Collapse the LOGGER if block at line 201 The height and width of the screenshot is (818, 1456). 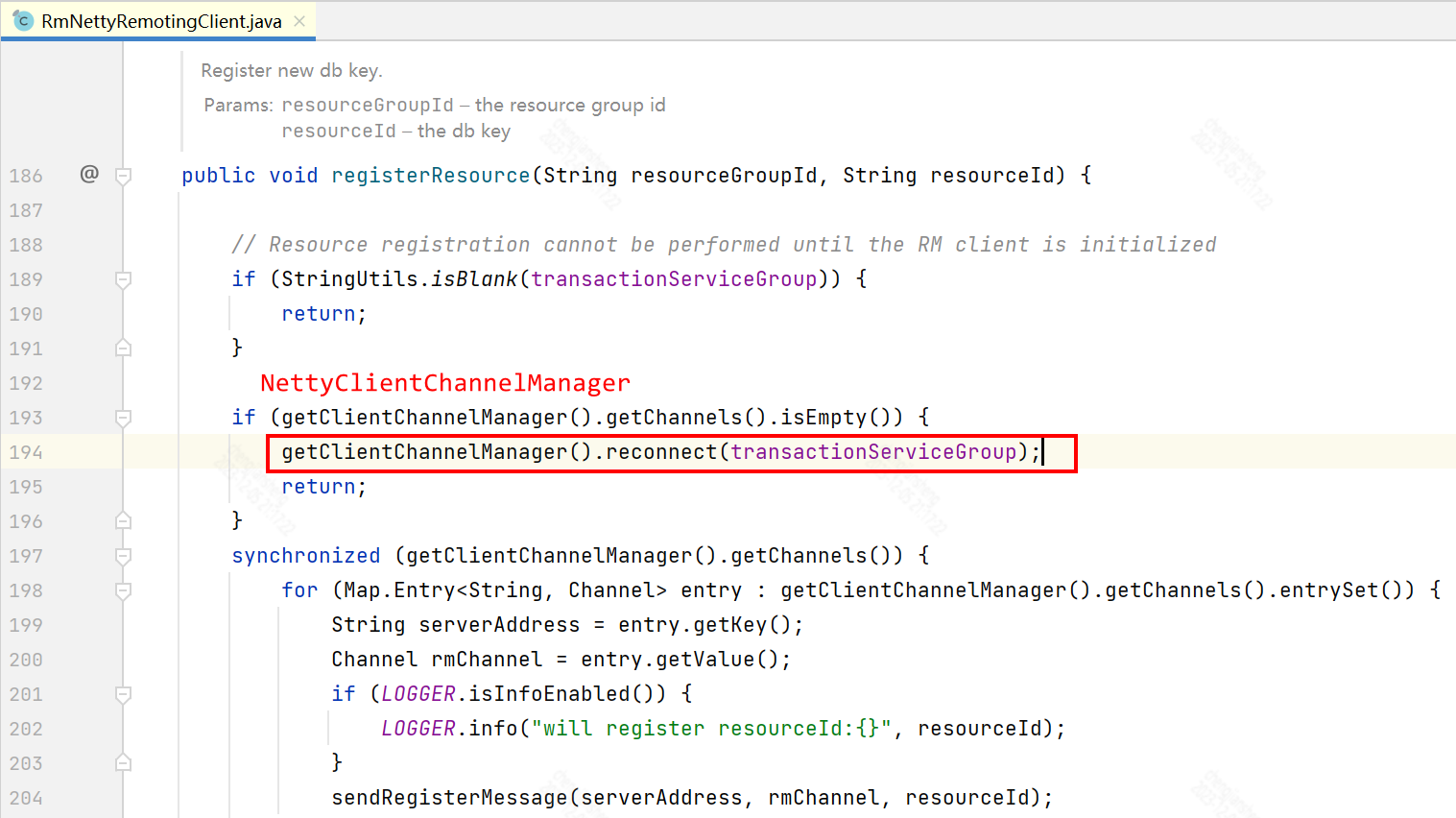pyautogui.click(x=123, y=694)
